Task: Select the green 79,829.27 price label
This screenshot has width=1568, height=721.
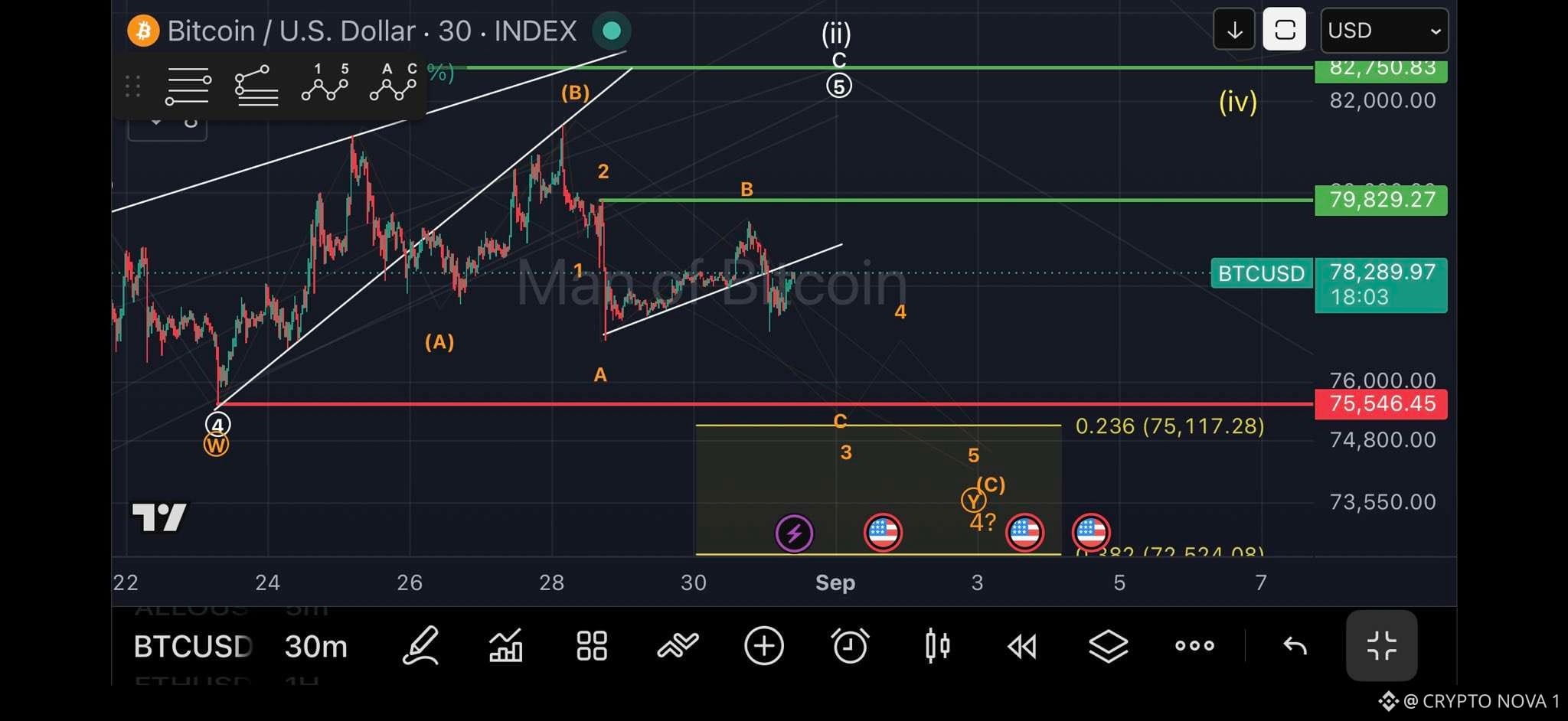Action: [1381, 200]
